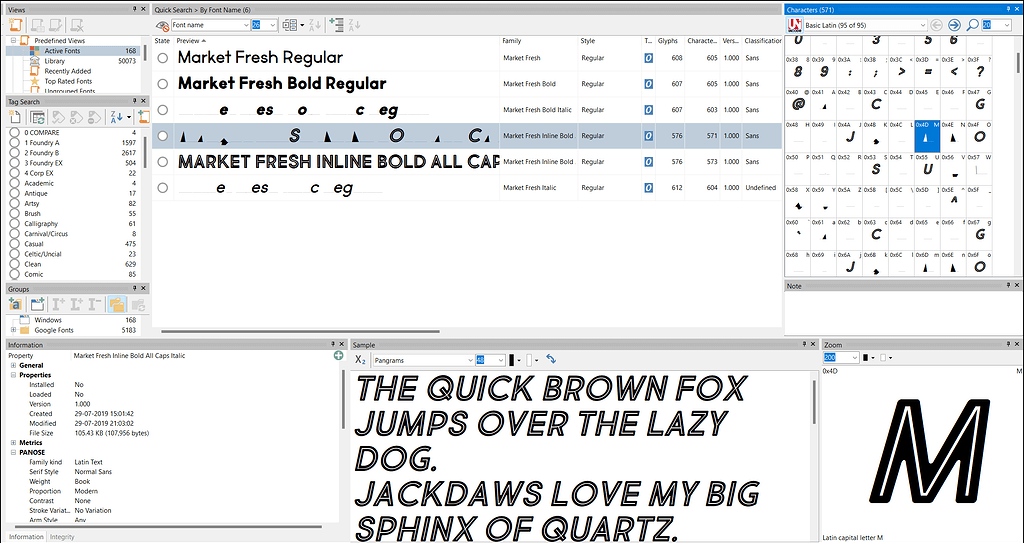Select the Academic tag circle

pos(15,184)
